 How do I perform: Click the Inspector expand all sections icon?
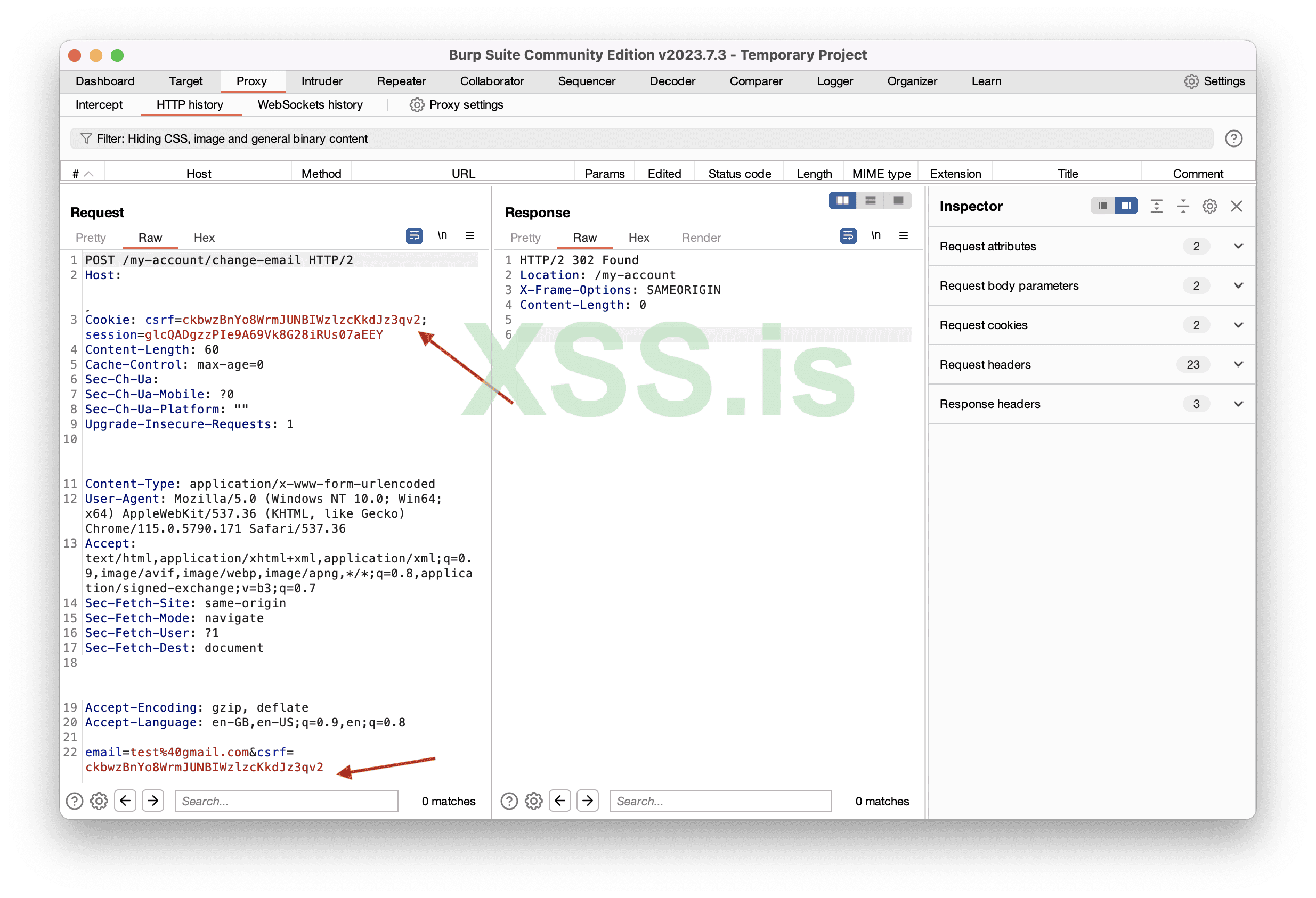pos(1156,206)
